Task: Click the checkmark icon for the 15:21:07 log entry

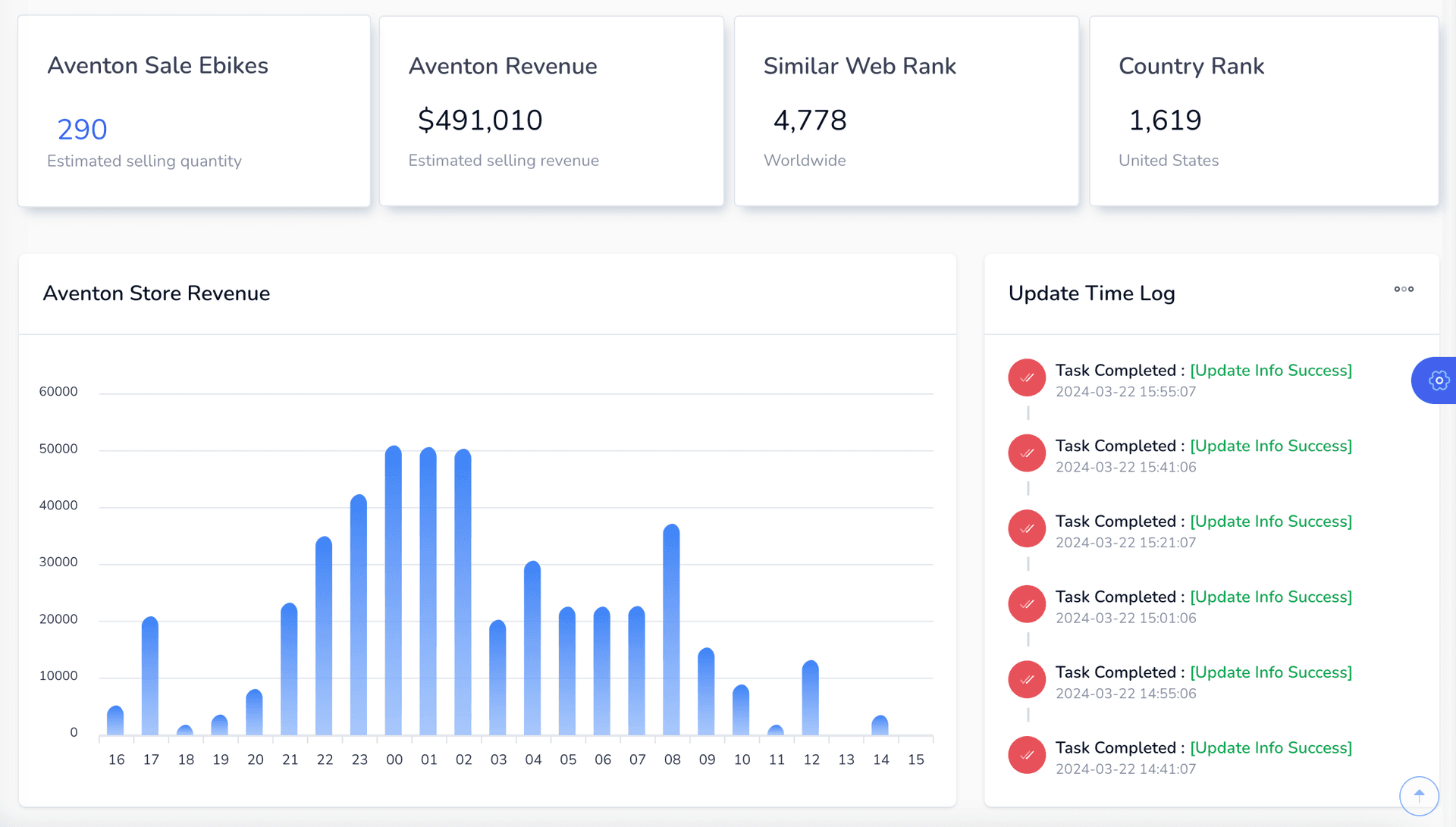Action: click(1027, 528)
